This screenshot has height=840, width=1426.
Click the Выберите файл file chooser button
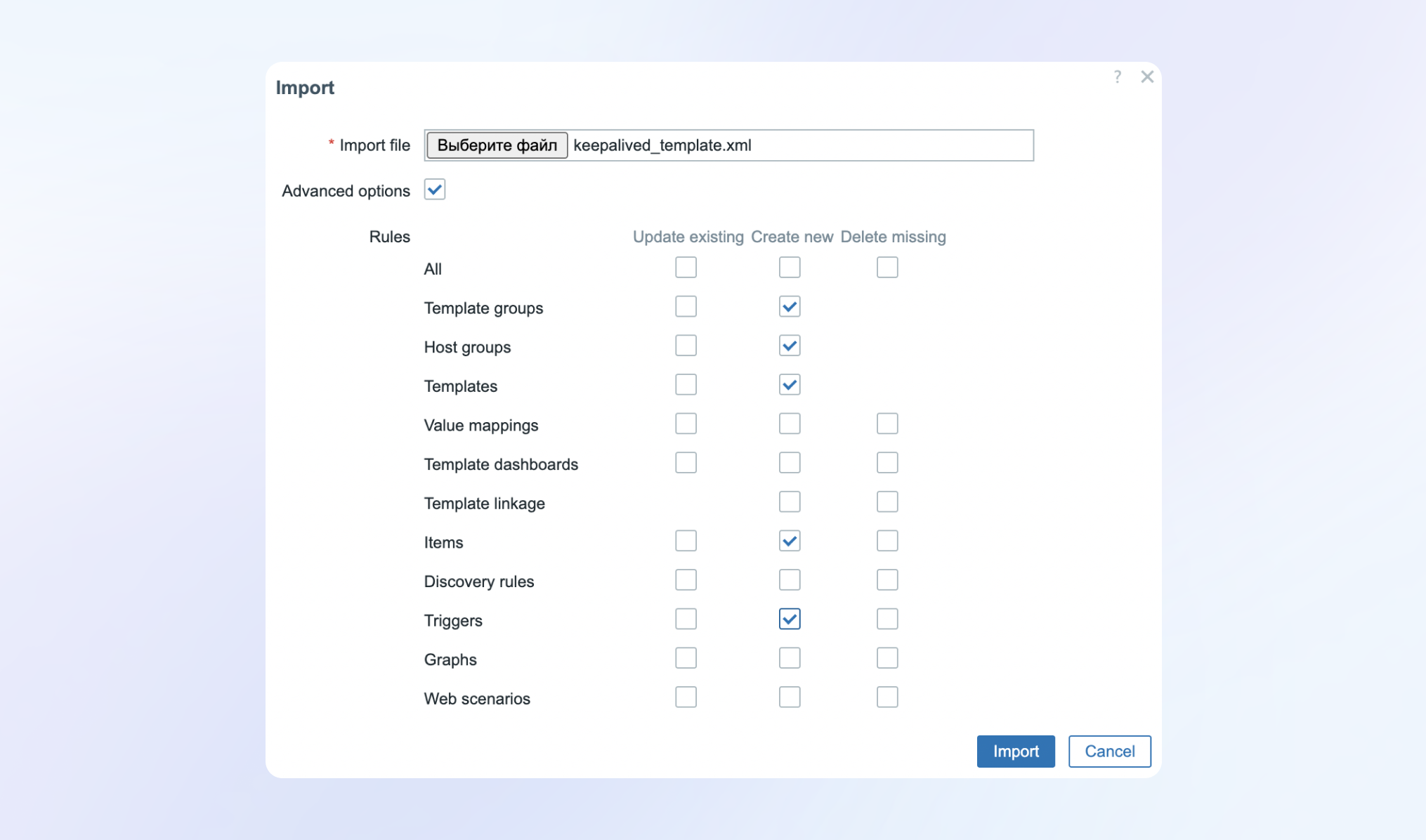point(497,145)
